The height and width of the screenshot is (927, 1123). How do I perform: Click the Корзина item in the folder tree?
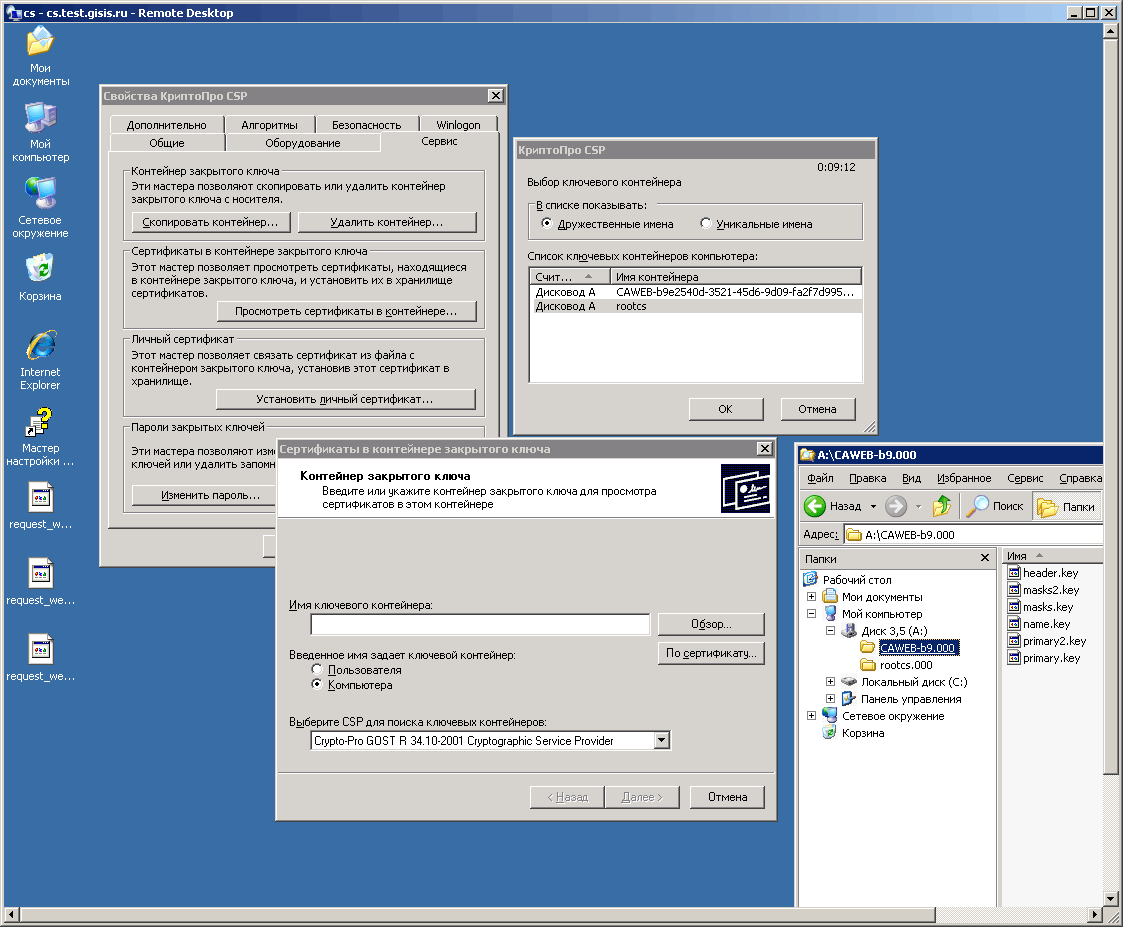tap(862, 733)
